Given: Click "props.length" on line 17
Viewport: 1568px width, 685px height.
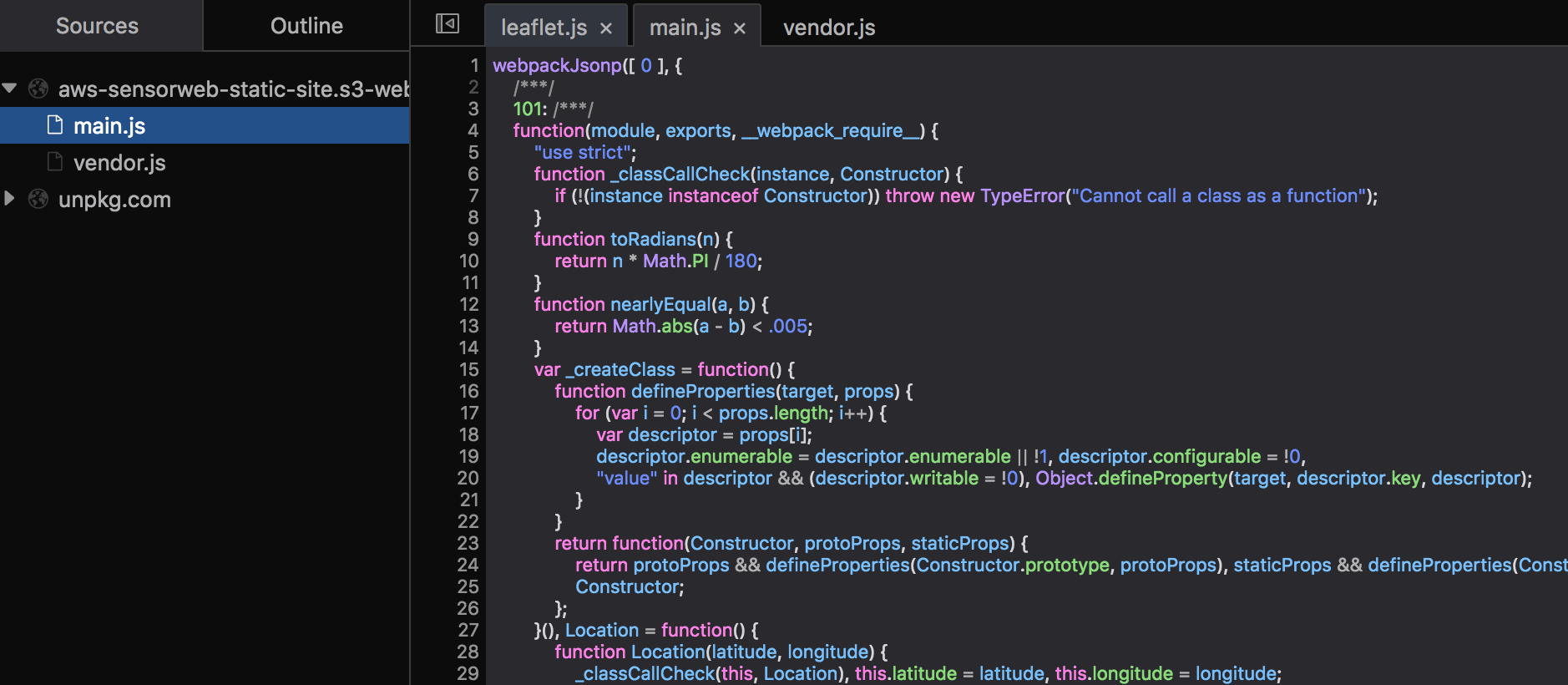Looking at the screenshot, I should point(773,413).
